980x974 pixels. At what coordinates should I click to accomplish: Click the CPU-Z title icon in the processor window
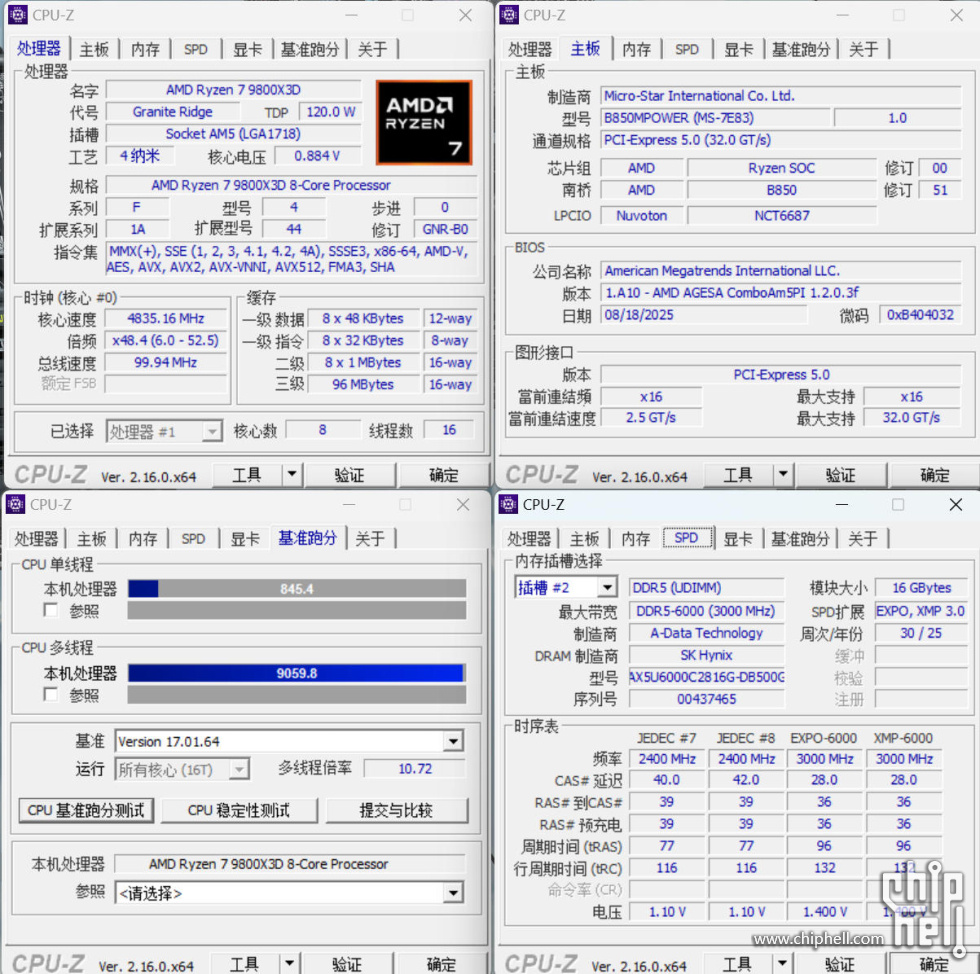click(x=17, y=15)
